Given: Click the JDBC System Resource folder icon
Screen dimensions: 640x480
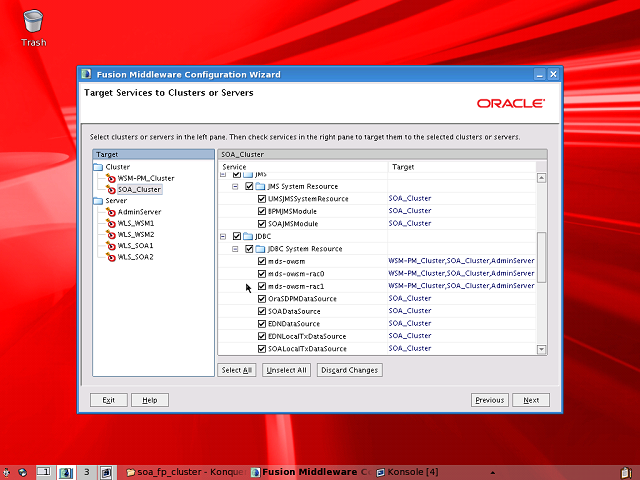Looking at the screenshot, I should 260,249.
